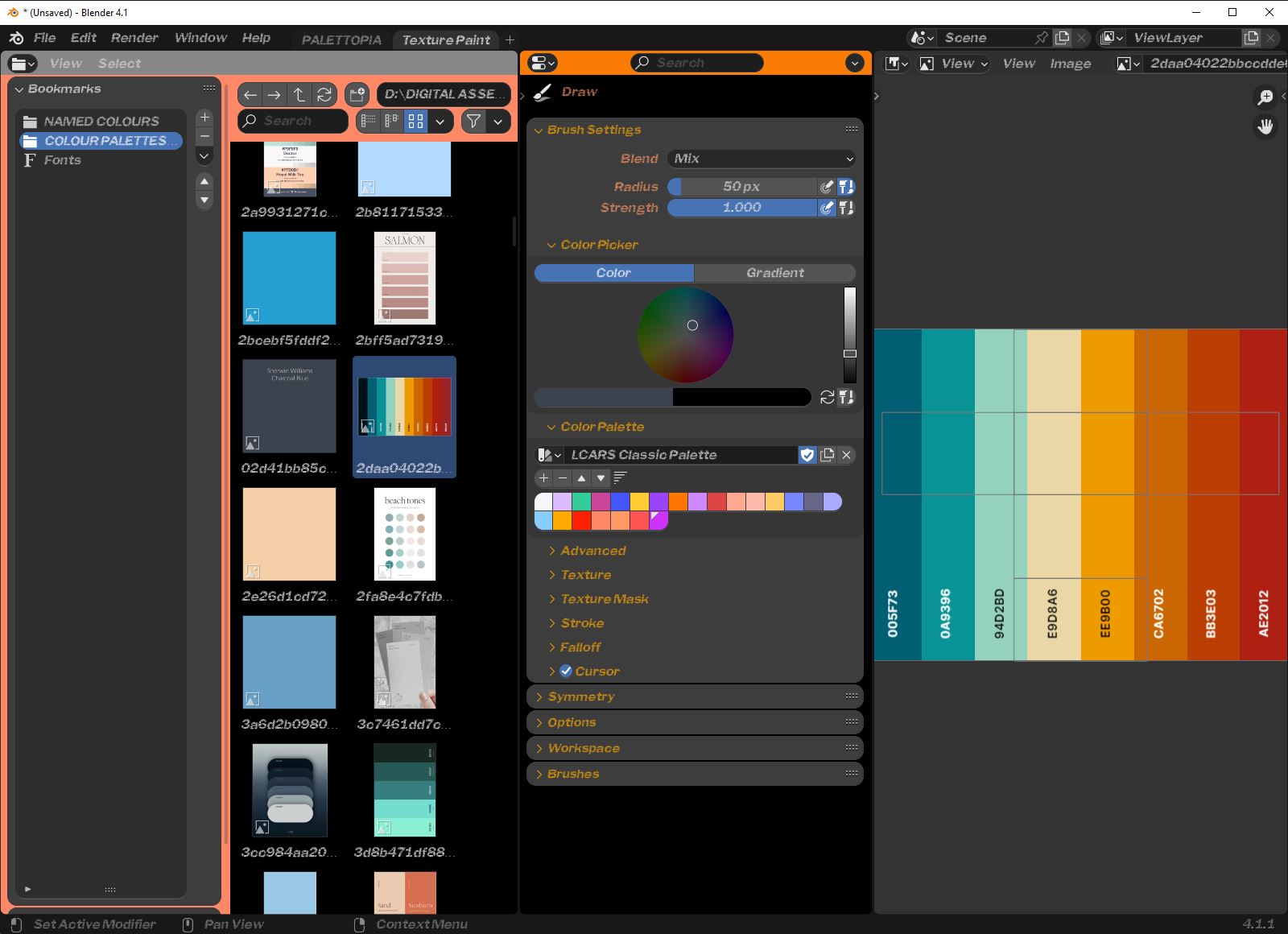This screenshot has height=934, width=1288.
Task: Switch file browser to thumbnail display
Action: click(x=415, y=122)
